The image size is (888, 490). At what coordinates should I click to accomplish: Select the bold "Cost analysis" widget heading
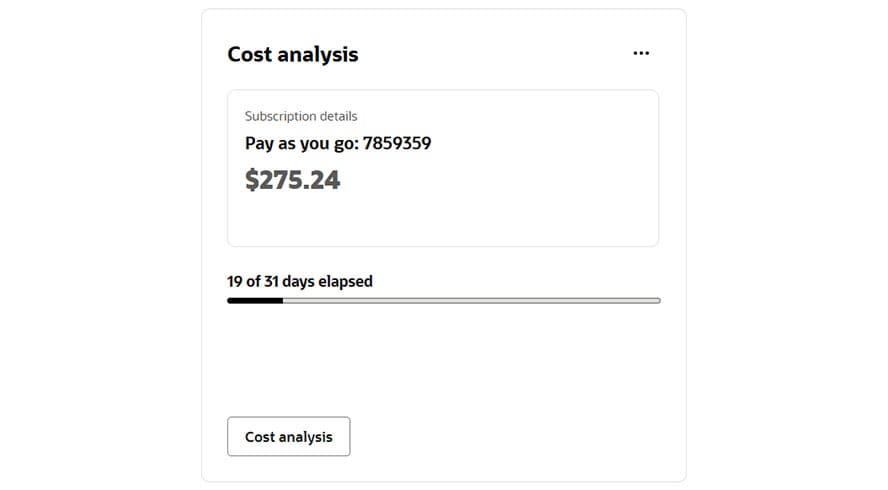click(x=292, y=54)
